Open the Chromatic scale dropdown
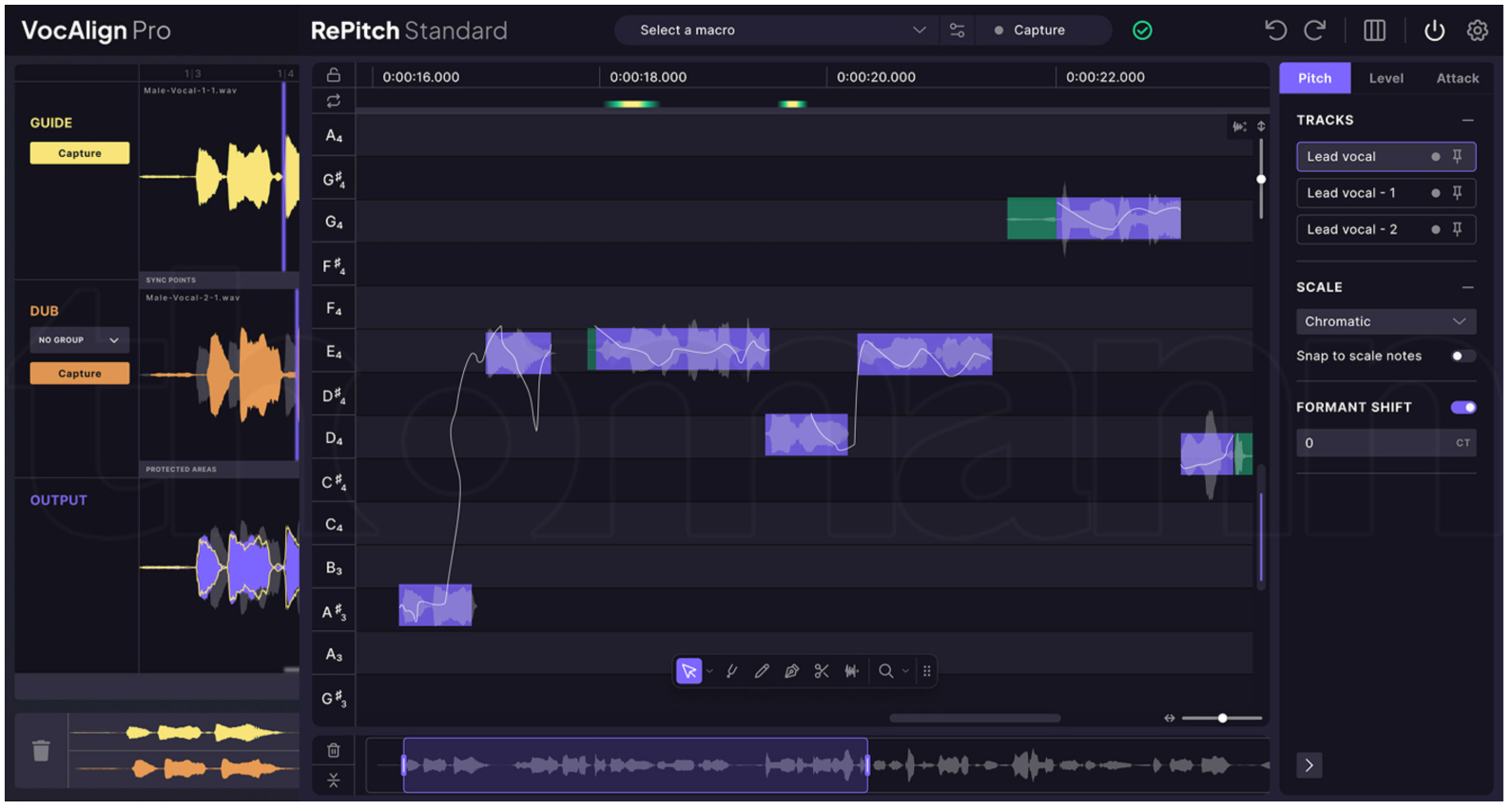 click(x=1385, y=321)
